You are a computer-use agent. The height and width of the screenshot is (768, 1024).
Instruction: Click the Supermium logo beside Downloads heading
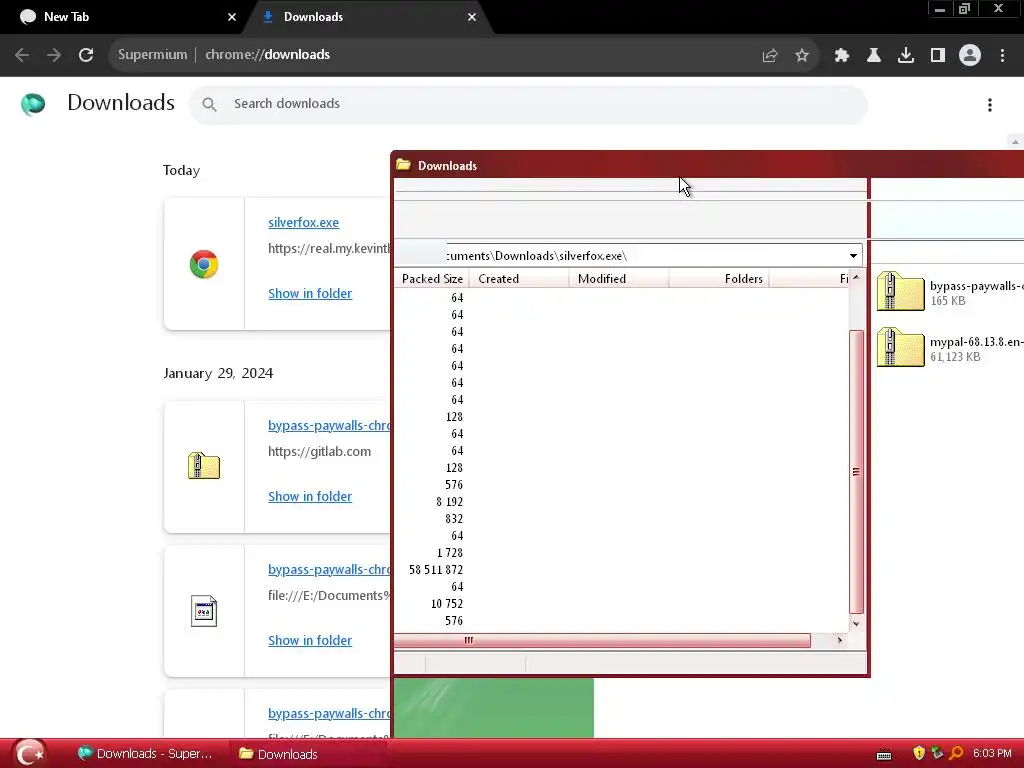(33, 104)
